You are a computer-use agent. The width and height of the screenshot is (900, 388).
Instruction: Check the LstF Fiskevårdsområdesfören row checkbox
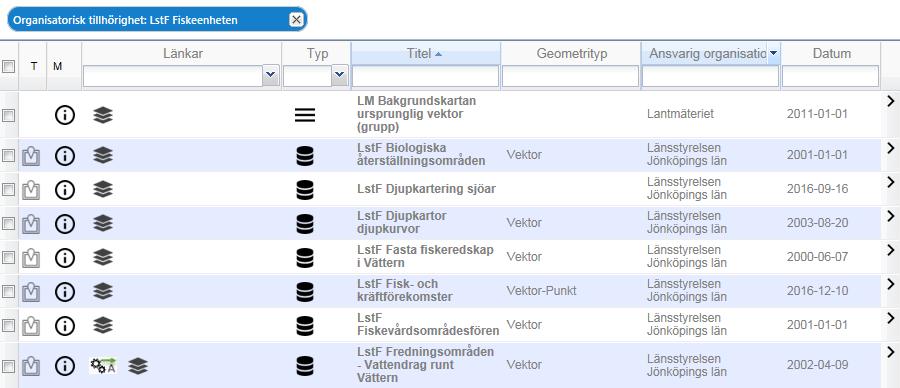(x=8, y=326)
